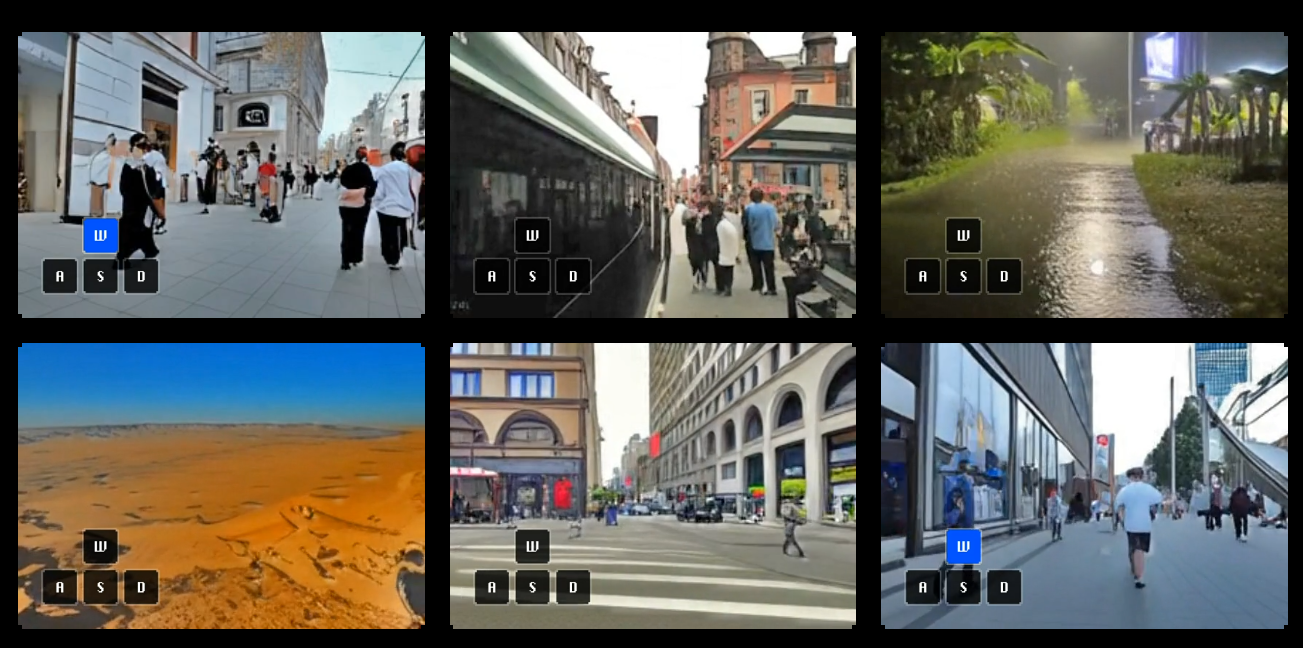The image size is (1303, 648).
Task: Click the A key in the rainy night path video
Action: (x=922, y=276)
